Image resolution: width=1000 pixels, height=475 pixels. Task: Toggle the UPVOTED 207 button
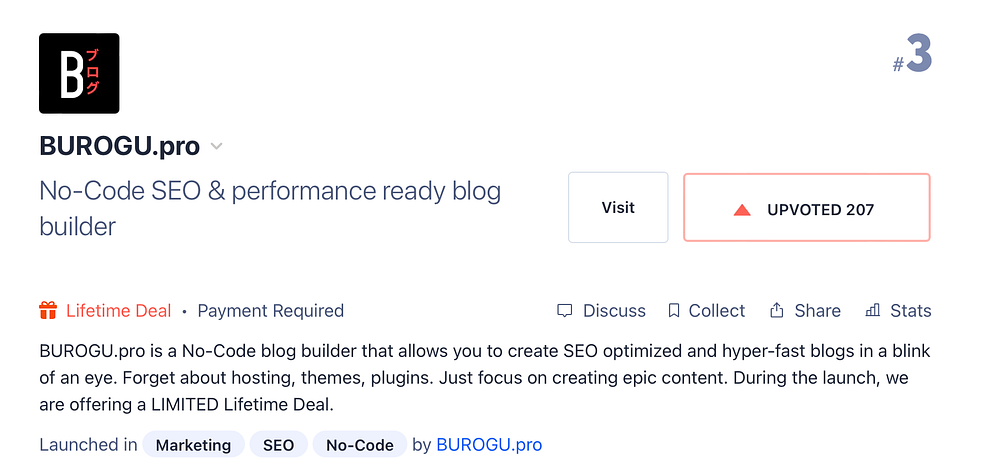tap(806, 208)
